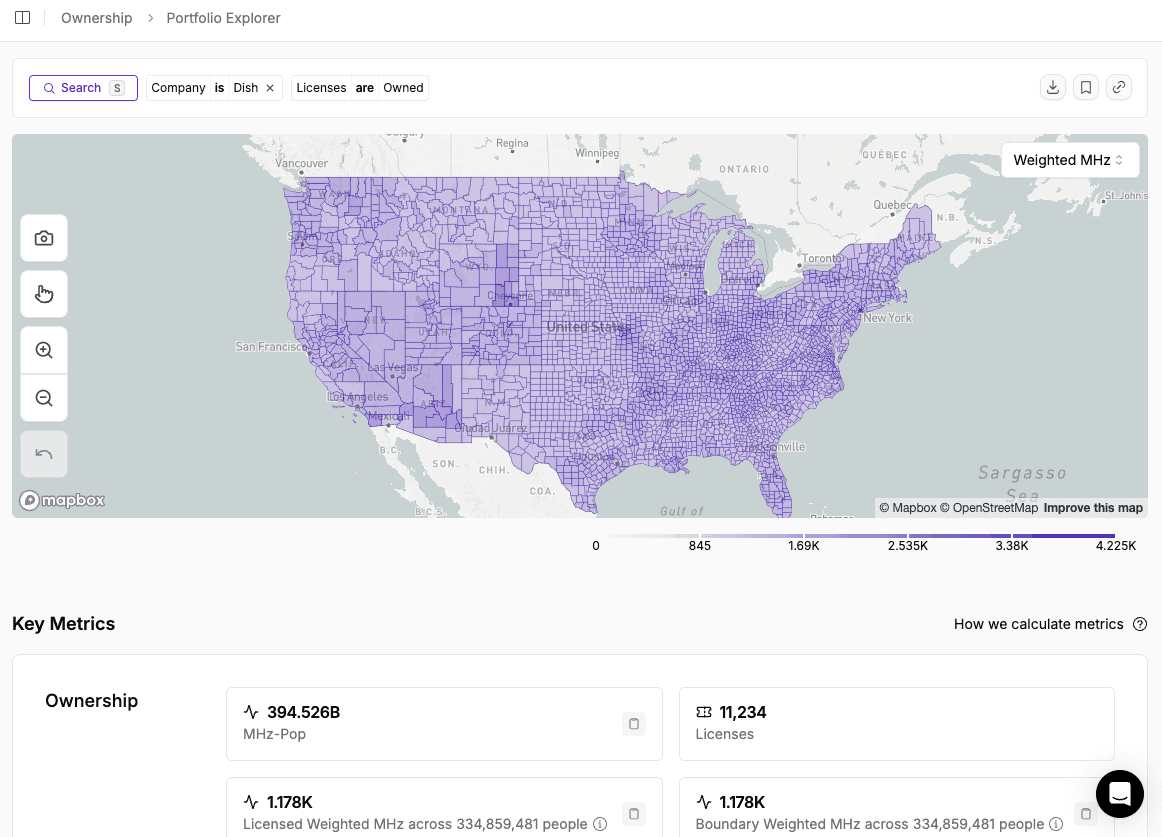This screenshot has width=1162, height=837.
Task: Toggle the sidebar panel icon
Action: pos(22,18)
